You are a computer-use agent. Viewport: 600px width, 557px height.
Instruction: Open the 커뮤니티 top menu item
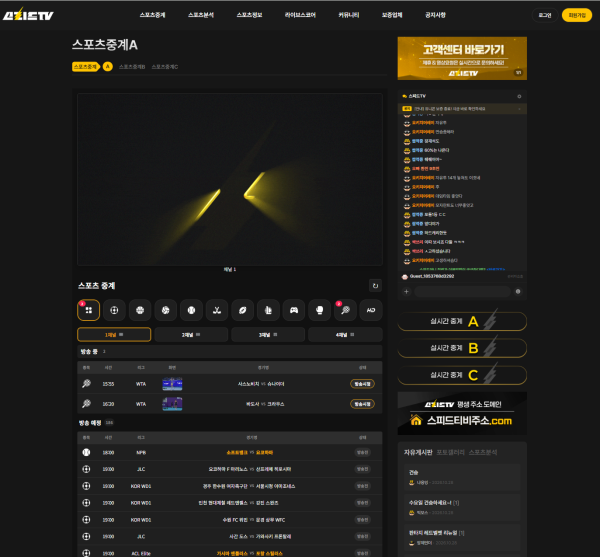[349, 15]
